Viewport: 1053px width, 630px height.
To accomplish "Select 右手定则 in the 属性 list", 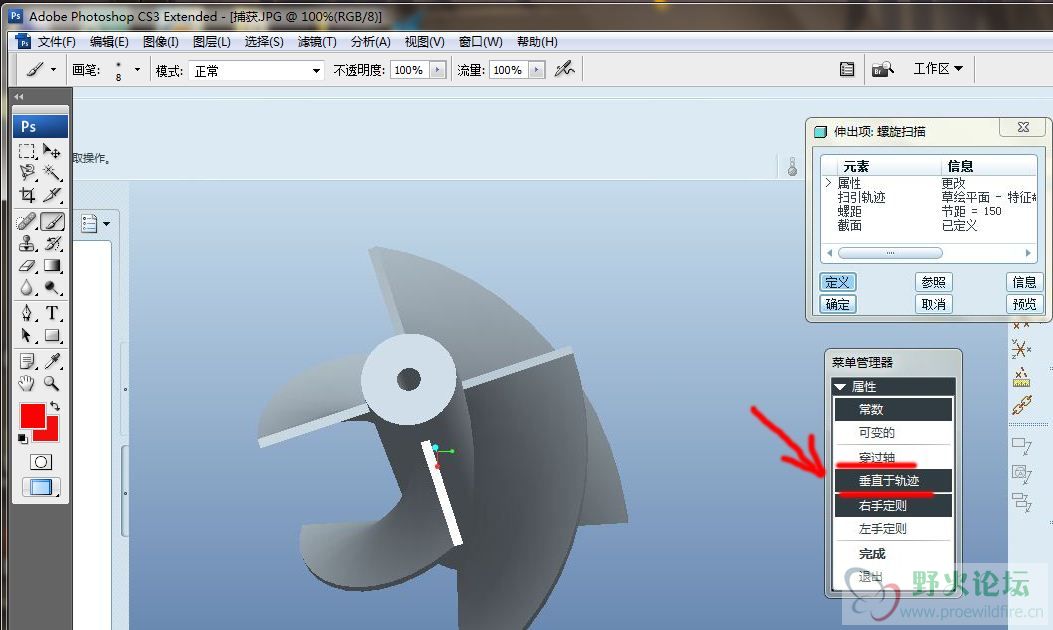I will coord(882,505).
